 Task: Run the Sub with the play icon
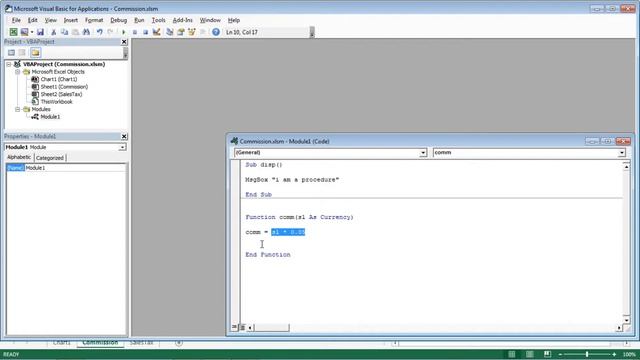coord(124,32)
